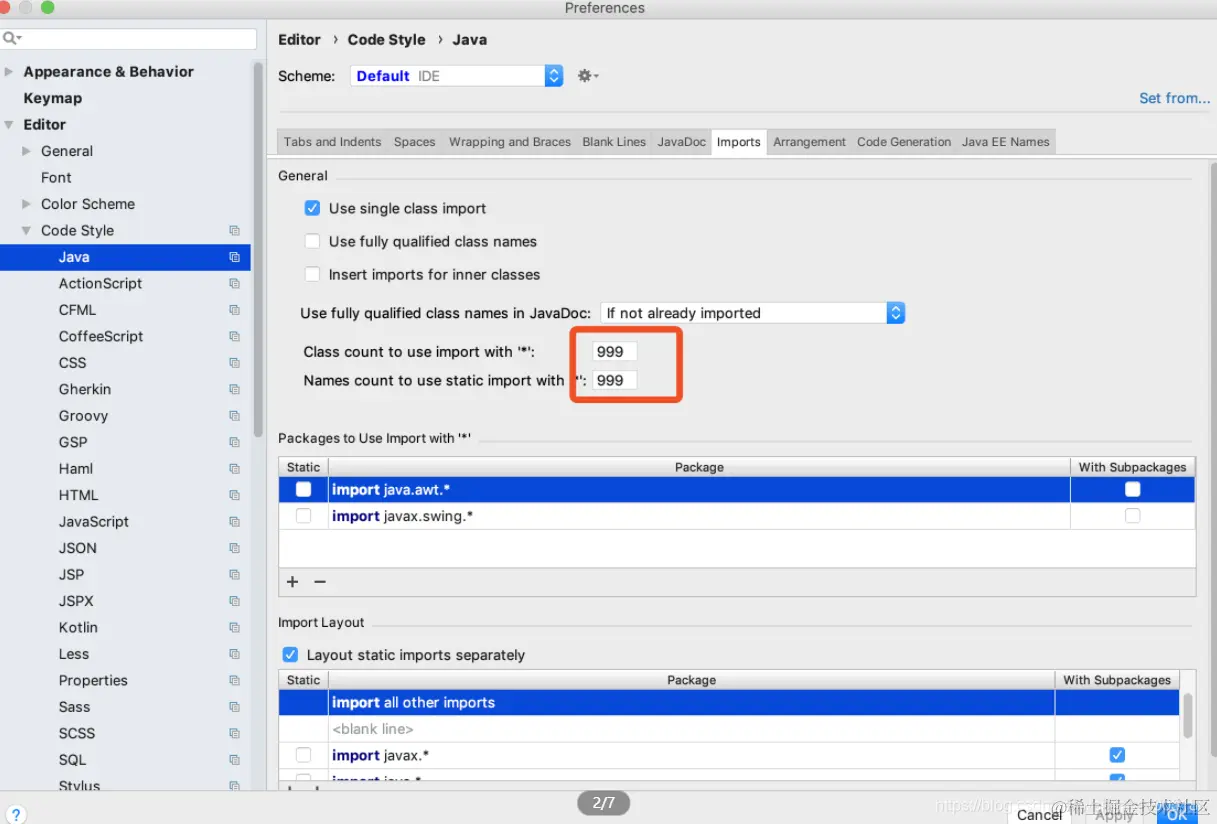
Task: Toggle With Subpackages for javax.swing.*
Action: point(1132,516)
